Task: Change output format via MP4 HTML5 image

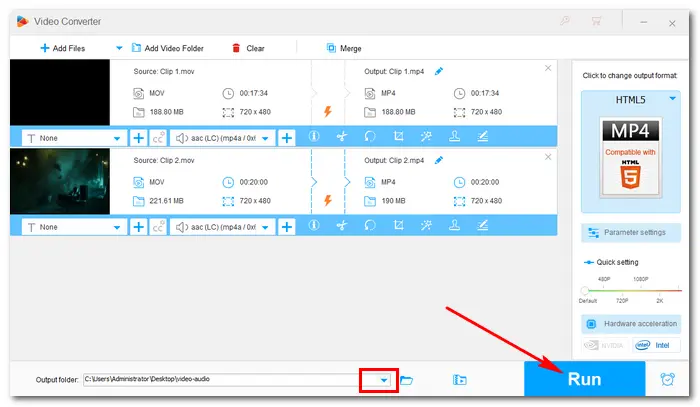Action: click(630, 158)
